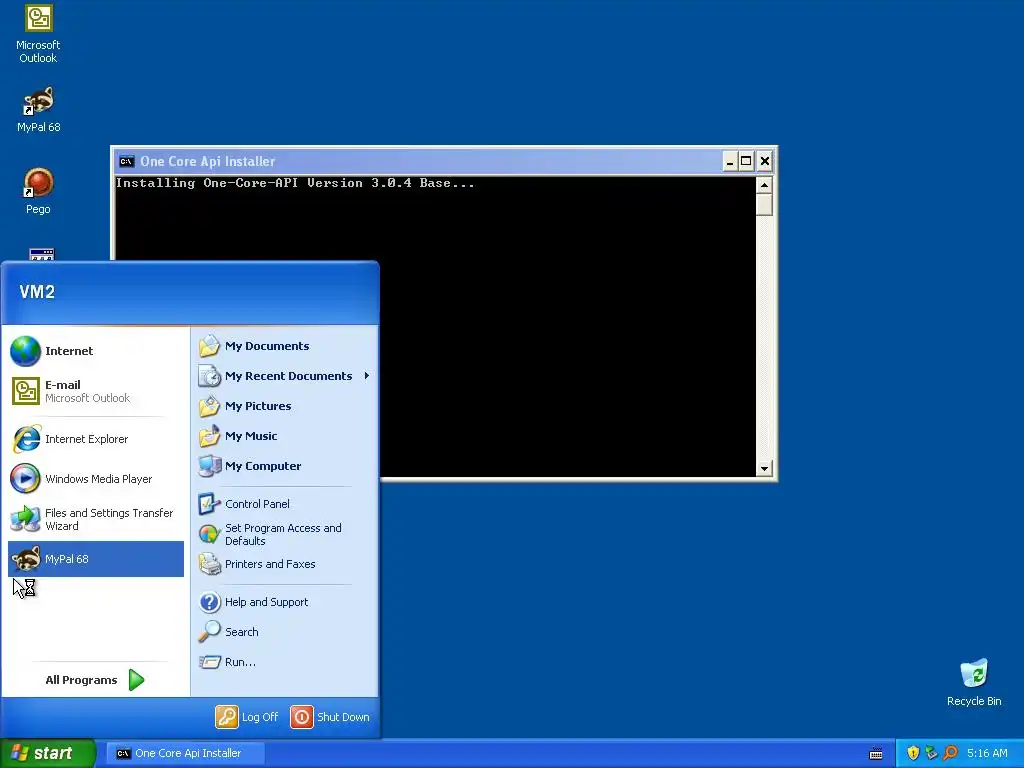Viewport: 1024px width, 768px height.
Task: Launch Internet Explorer from Start menu
Action: pyautogui.click(x=96, y=439)
